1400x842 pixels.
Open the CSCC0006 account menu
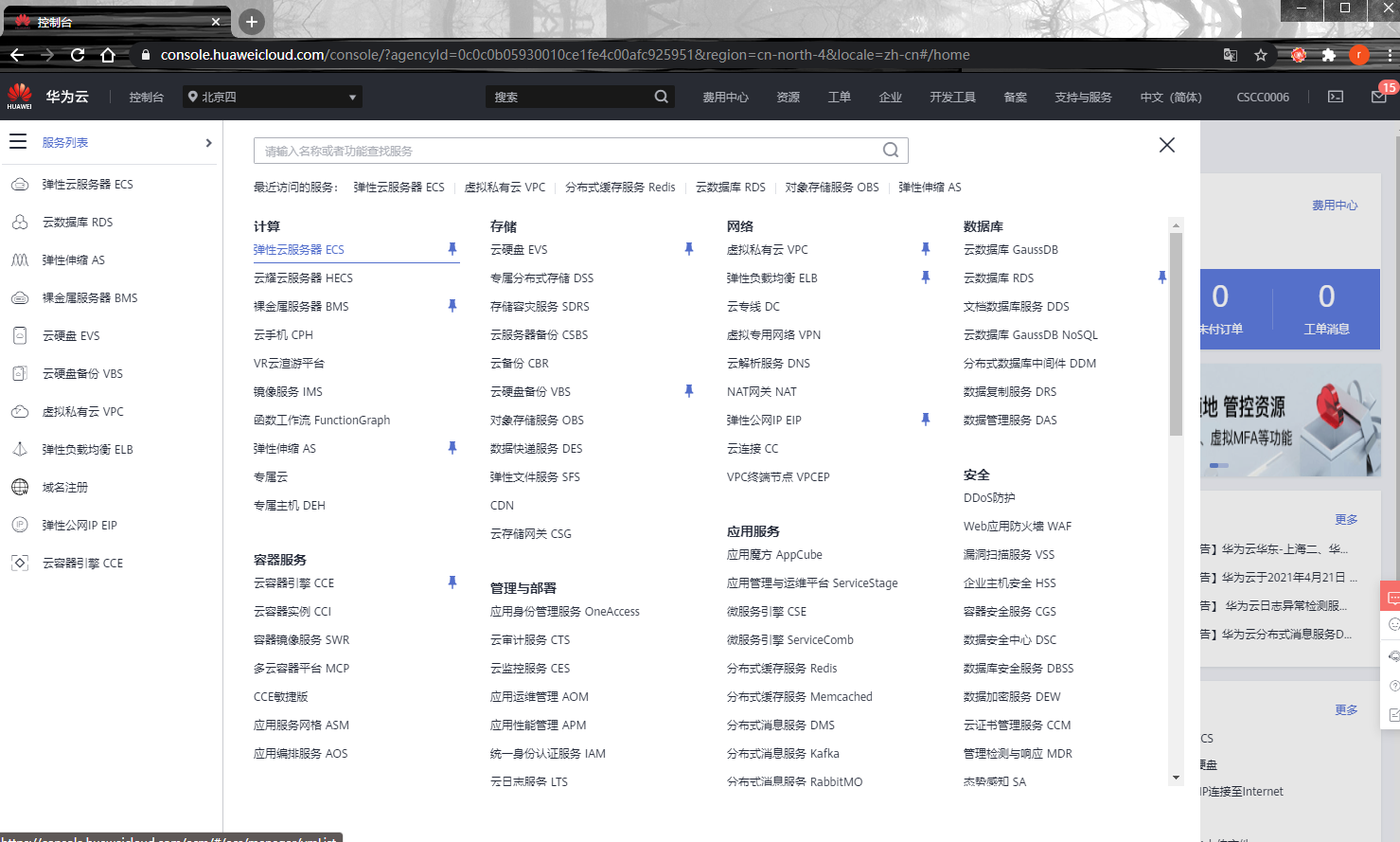[x=1263, y=97]
